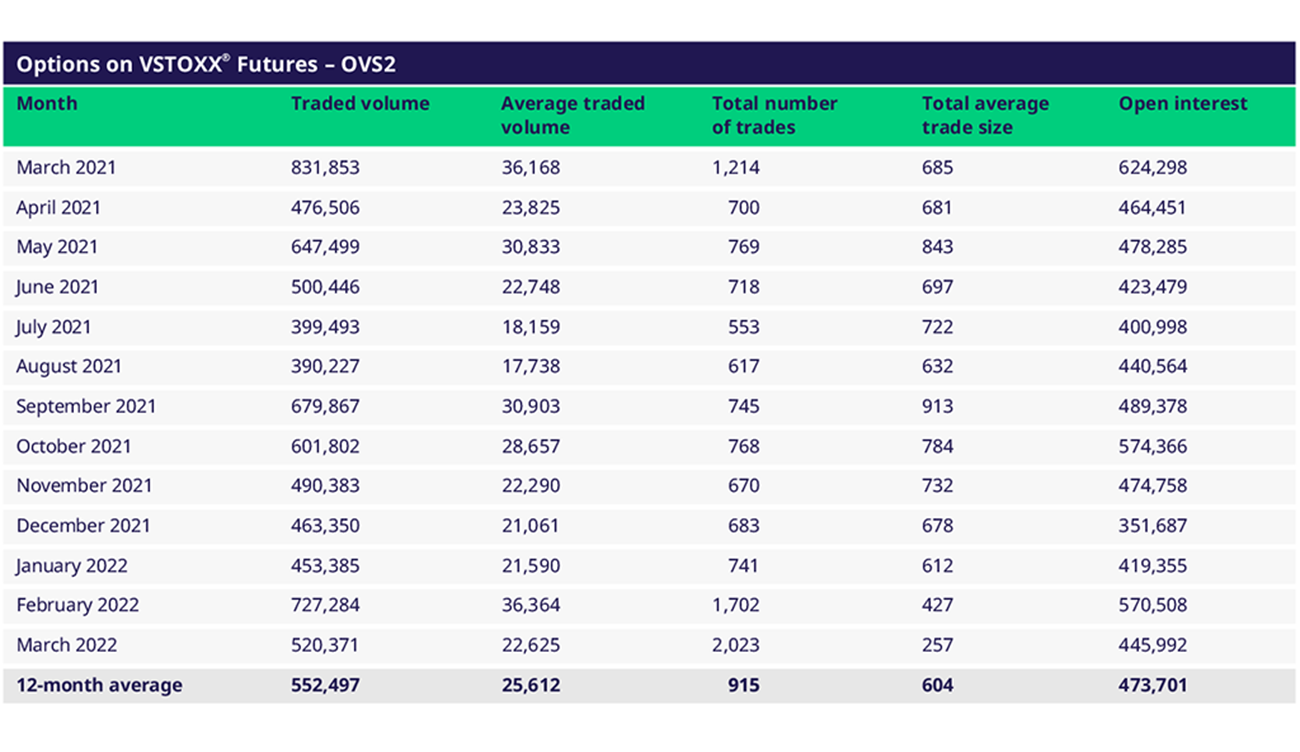Image resolution: width=1300 pixels, height=752 pixels.
Task: Click the 12-month average row label
Action: 99,685
